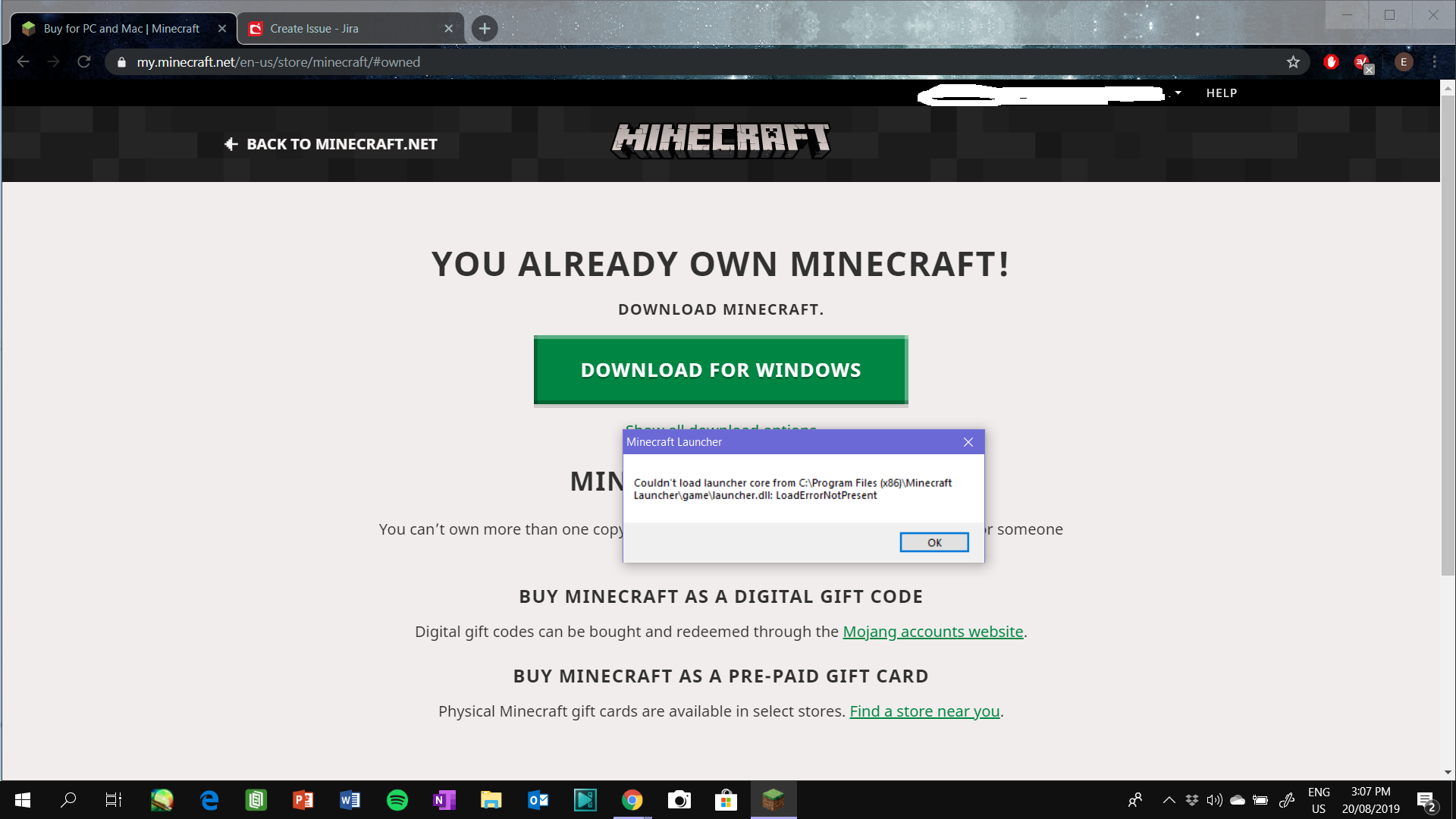Open the Find a store near you link
This screenshot has width=1456, height=819.
tap(924, 711)
